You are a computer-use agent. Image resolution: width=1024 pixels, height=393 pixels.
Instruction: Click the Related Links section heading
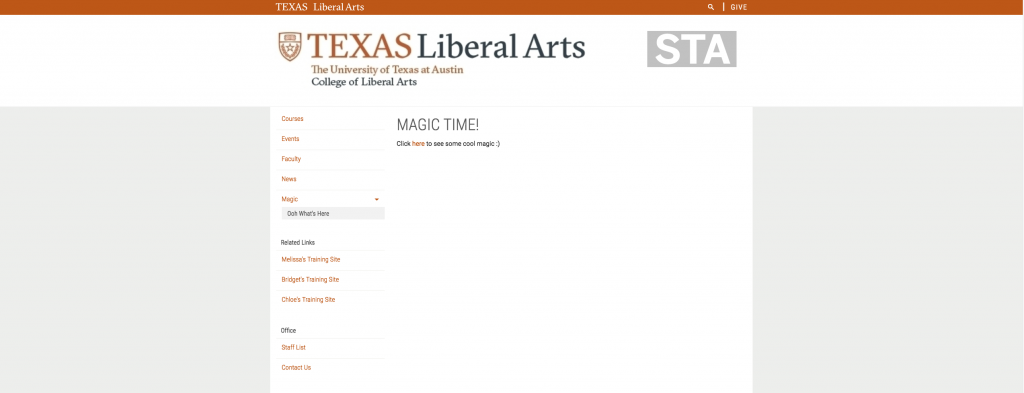coord(298,242)
